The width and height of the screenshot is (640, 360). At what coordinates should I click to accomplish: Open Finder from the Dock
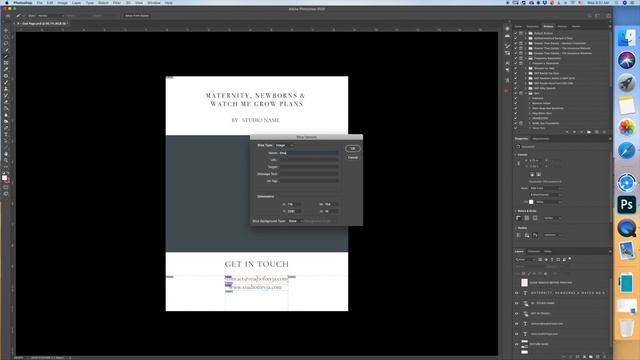[627, 38]
